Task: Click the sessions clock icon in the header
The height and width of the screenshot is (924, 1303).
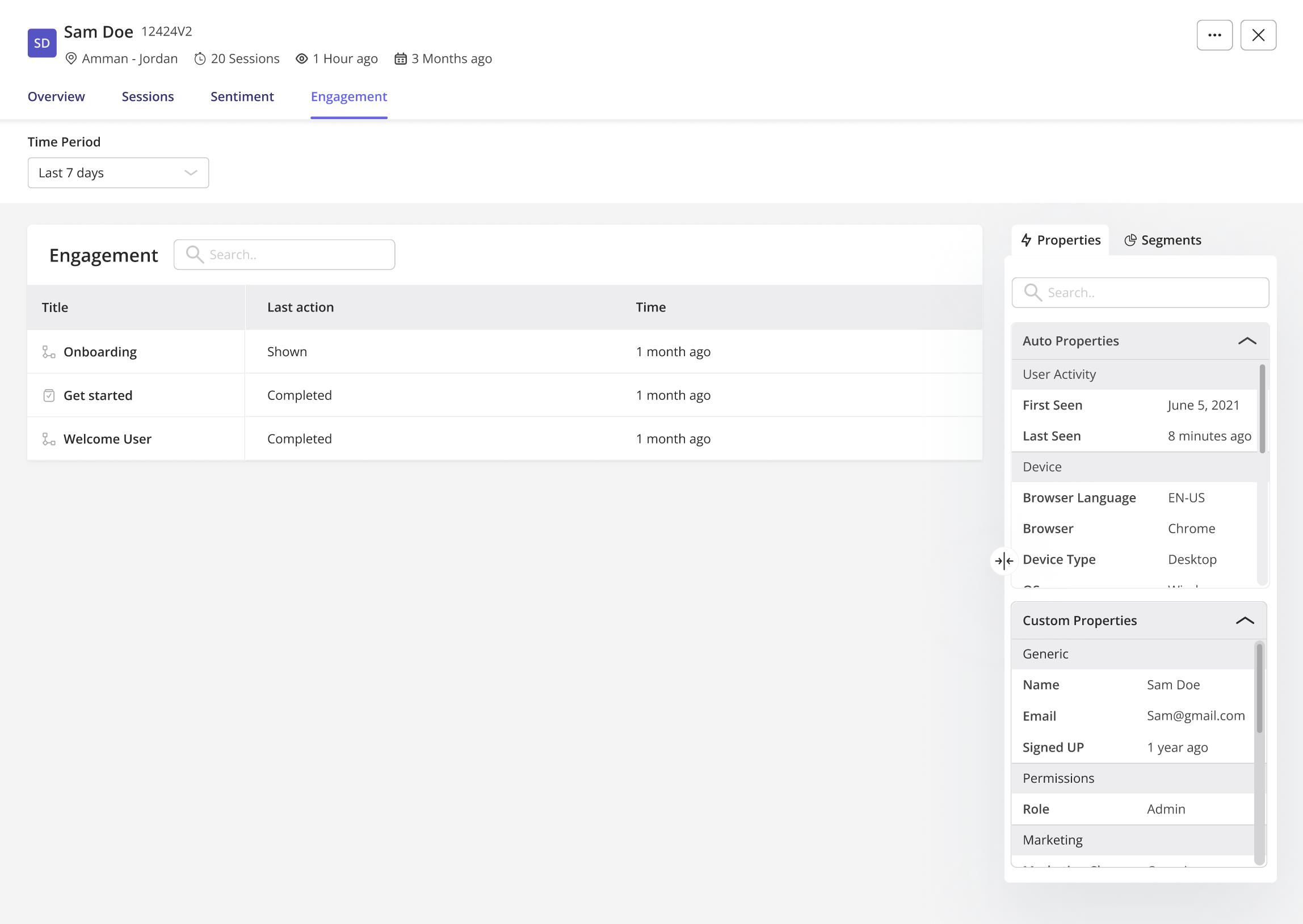Action: point(200,58)
